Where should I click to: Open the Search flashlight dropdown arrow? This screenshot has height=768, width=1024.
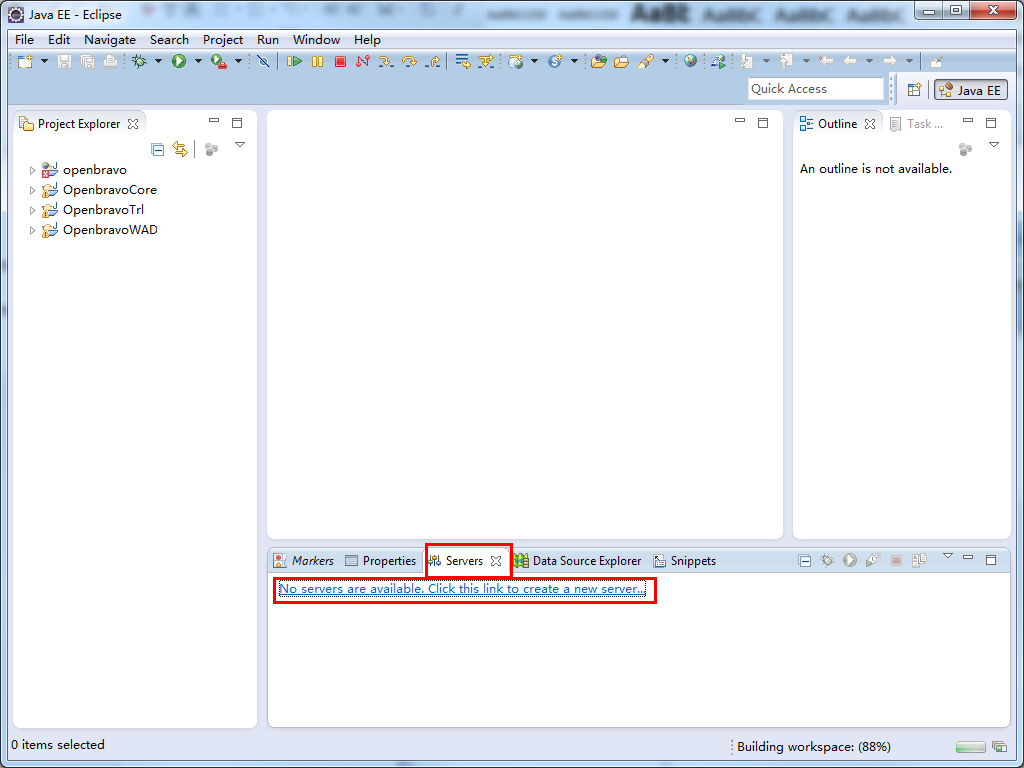pyautogui.click(x=665, y=61)
